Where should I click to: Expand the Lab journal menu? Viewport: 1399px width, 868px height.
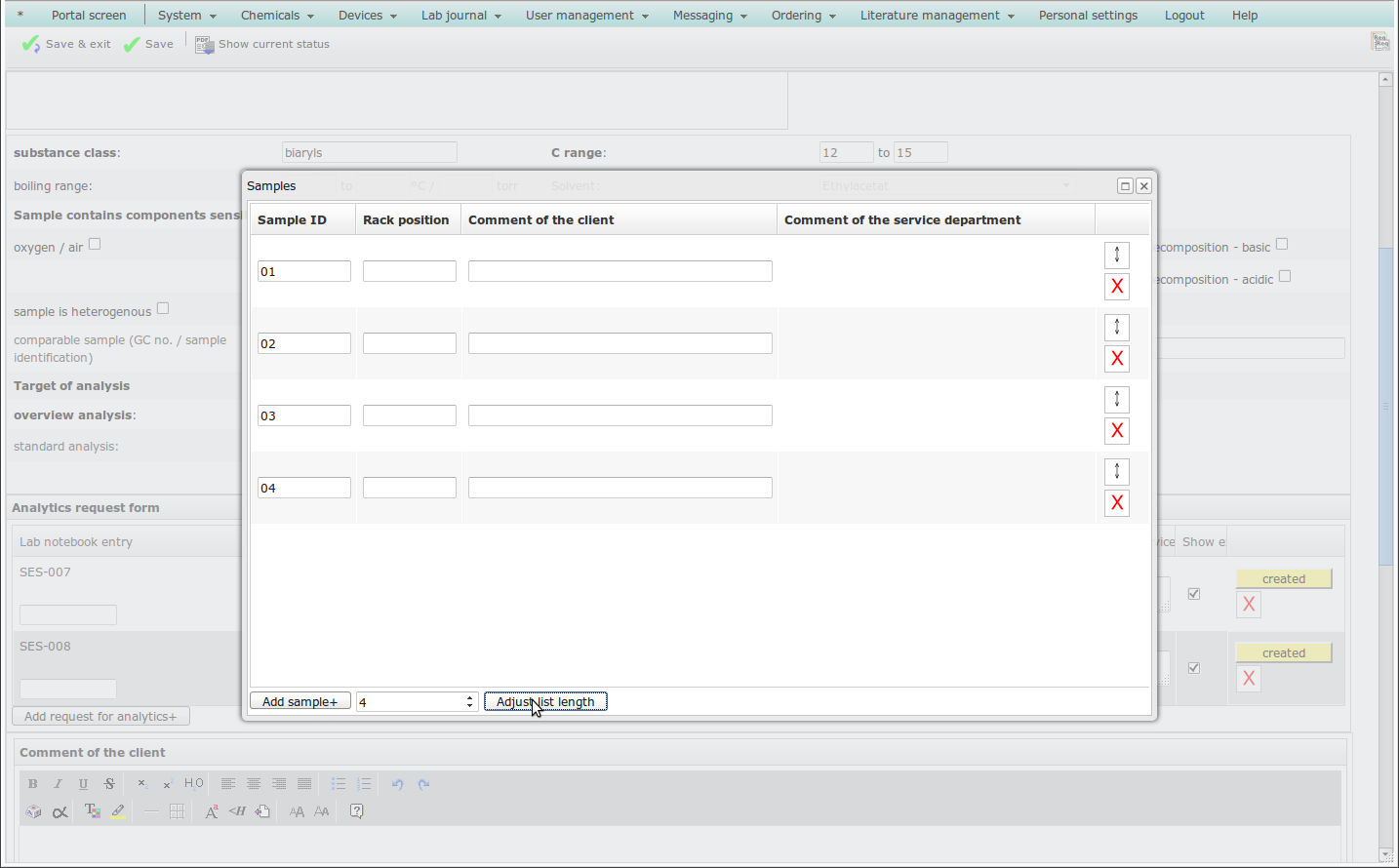click(460, 16)
